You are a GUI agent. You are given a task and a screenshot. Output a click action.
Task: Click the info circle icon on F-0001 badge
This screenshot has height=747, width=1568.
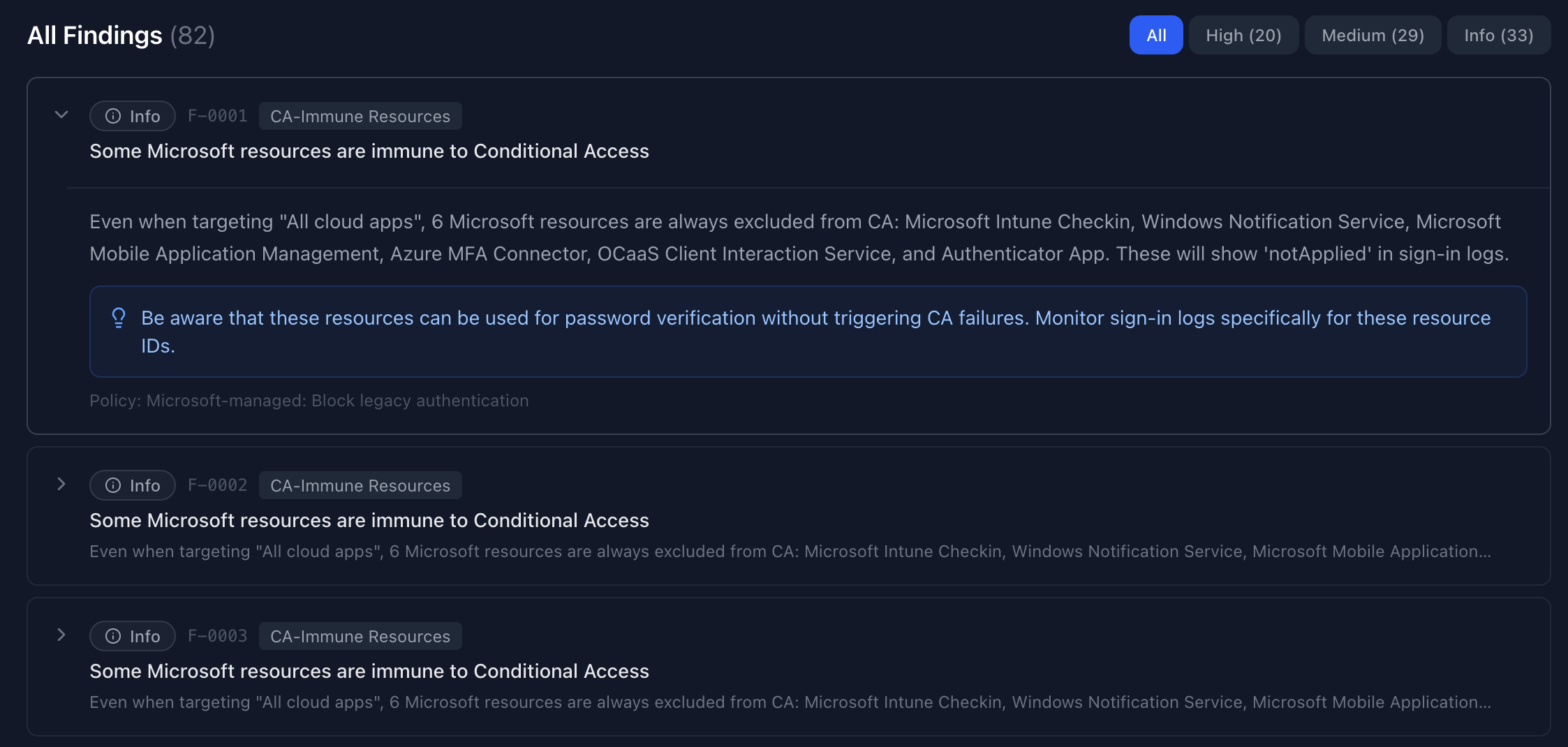113,116
